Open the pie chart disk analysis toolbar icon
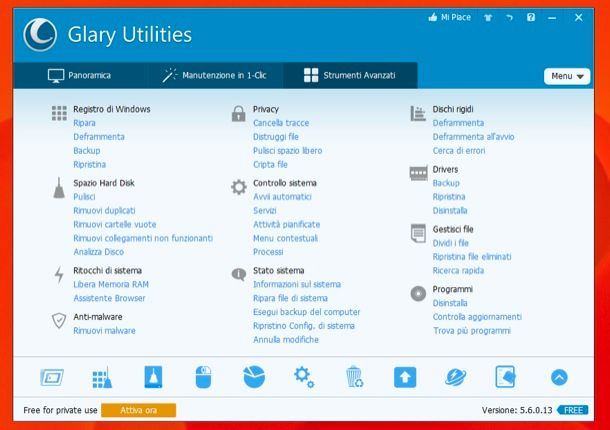610x430 pixels. tap(254, 377)
